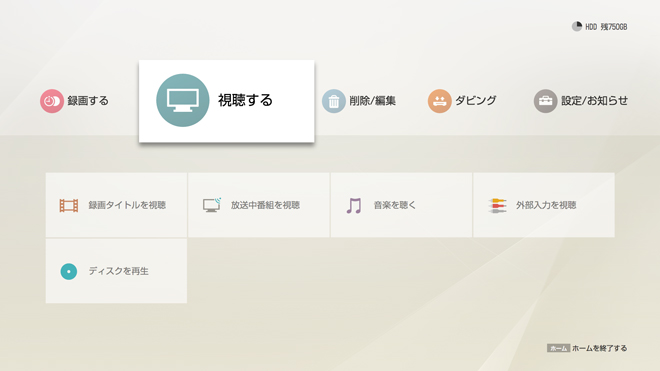
Task: Click the gray toolbox icon for 設定/お知らせ
Action: click(546, 101)
